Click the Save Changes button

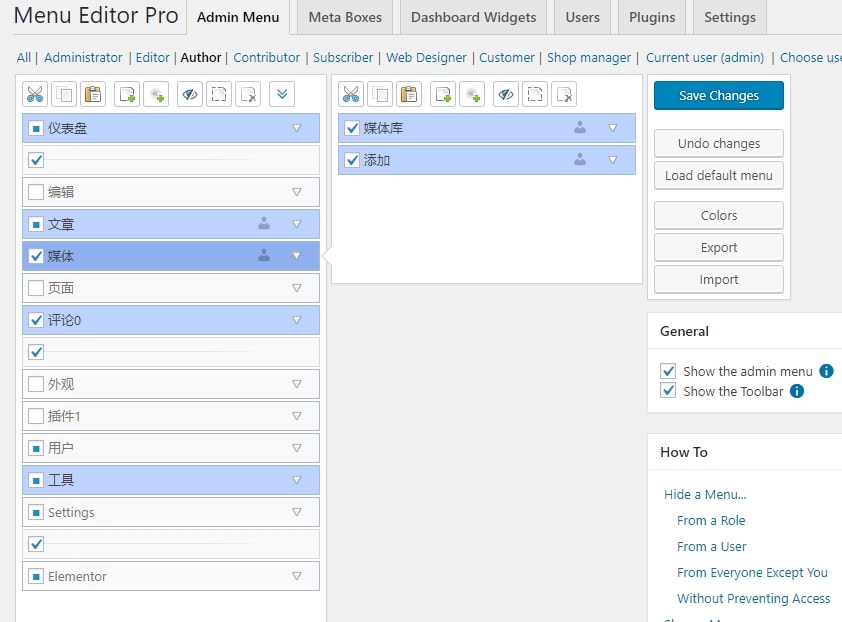[718, 96]
